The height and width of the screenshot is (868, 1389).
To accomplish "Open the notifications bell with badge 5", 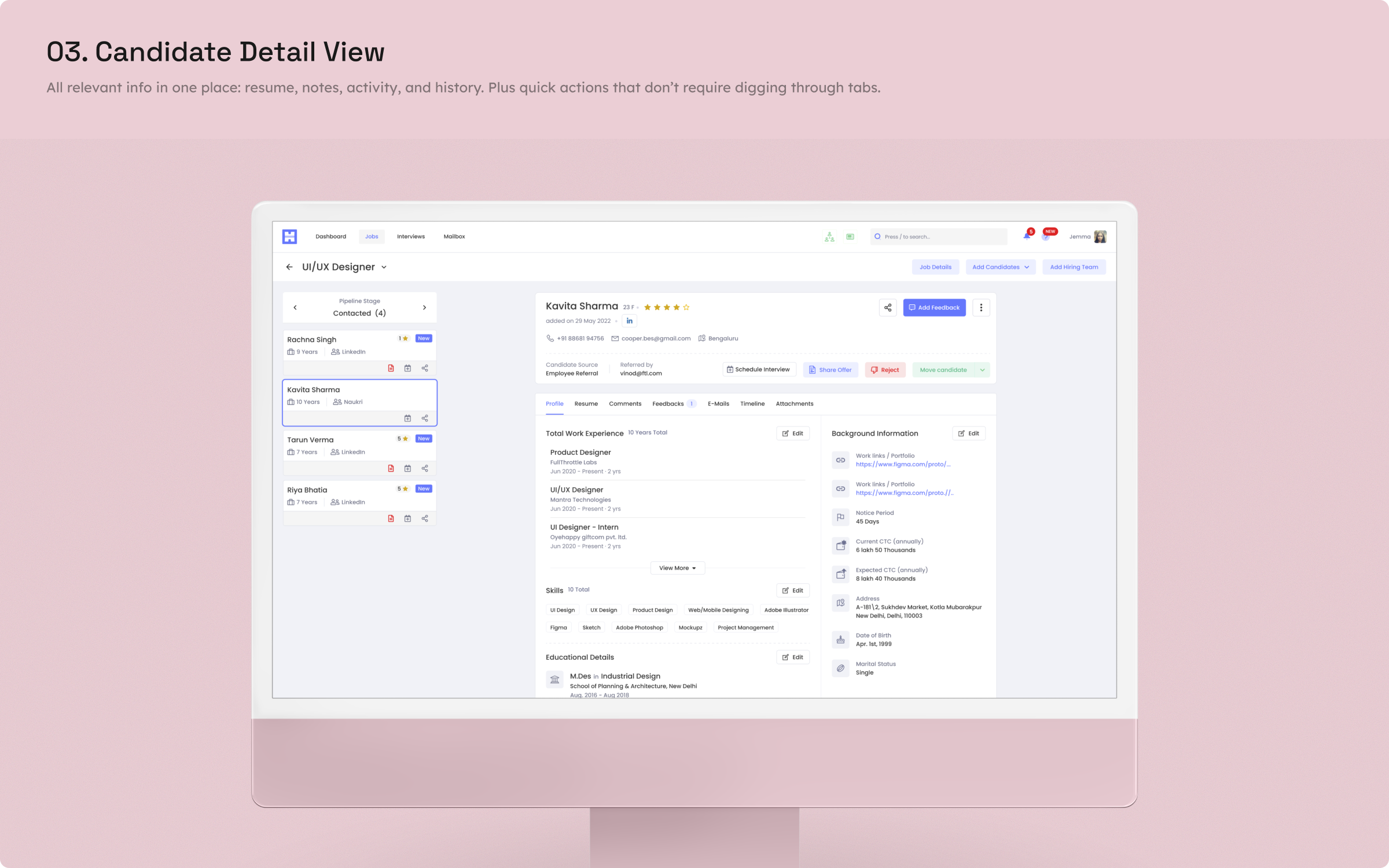I will 1027,236.
